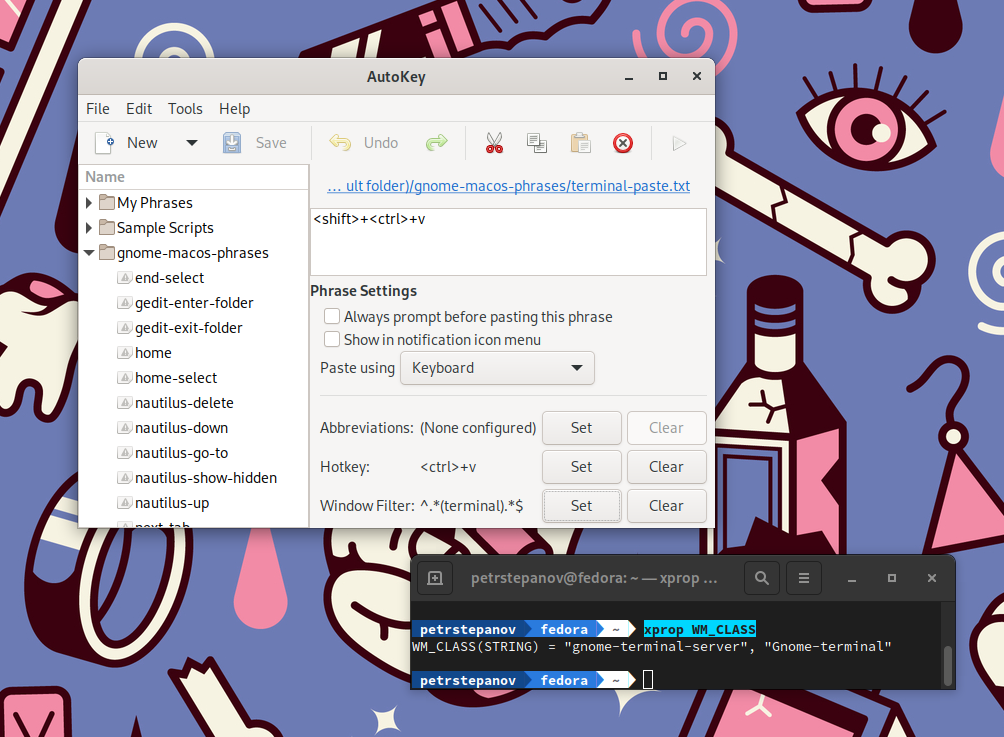Open the Help menu
Screen dimensions: 1004x737
point(234,109)
